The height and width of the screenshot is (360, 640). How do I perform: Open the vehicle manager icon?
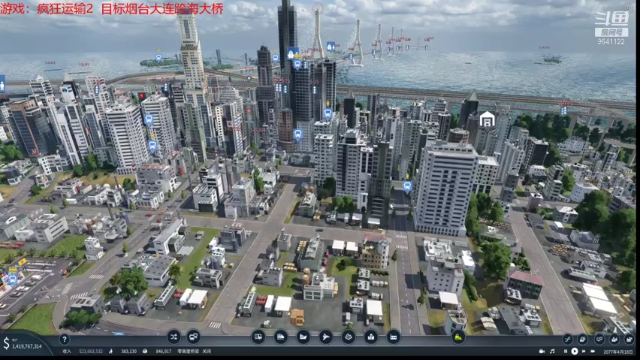point(583,339)
